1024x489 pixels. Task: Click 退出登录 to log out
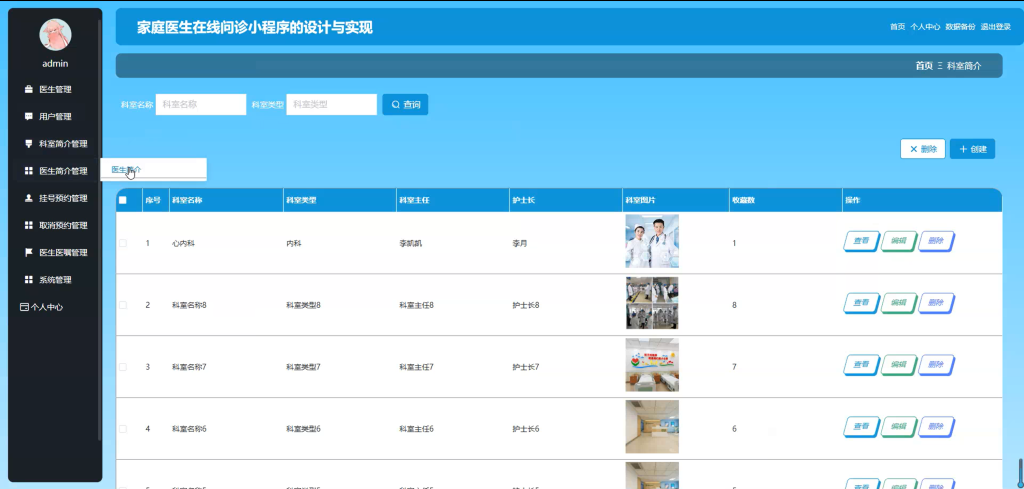(x=995, y=27)
